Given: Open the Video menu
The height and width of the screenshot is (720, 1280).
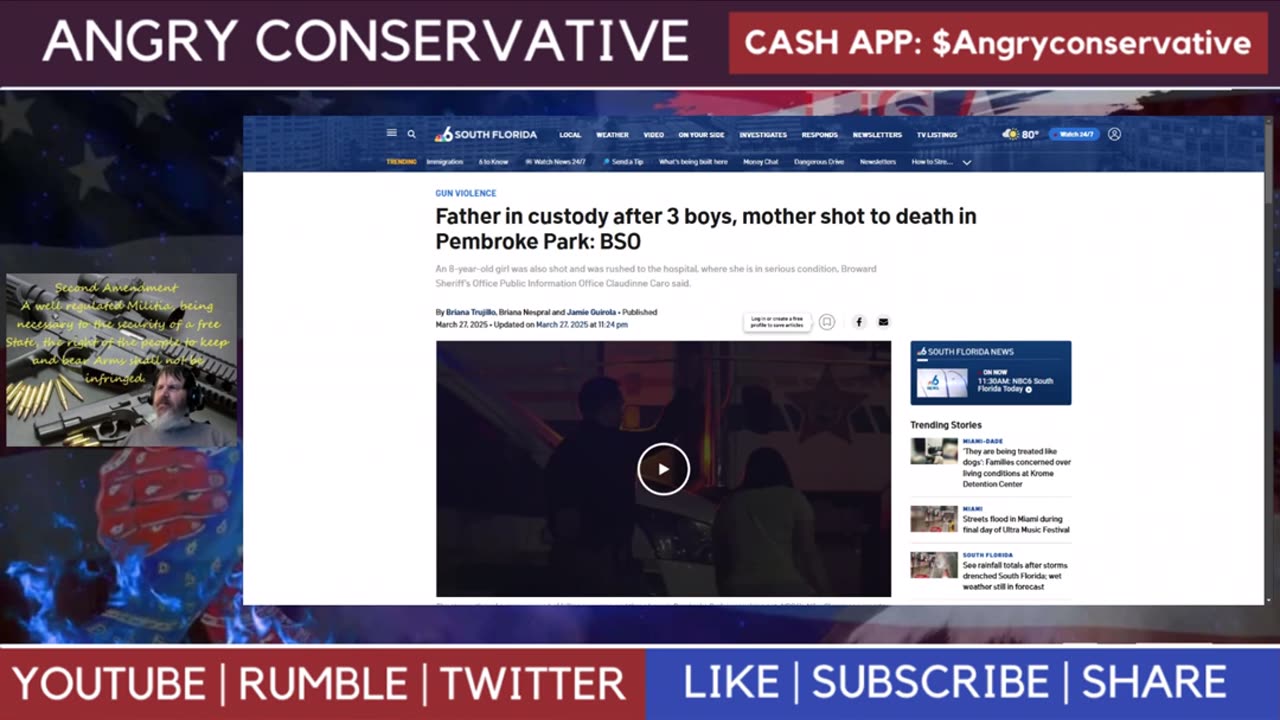Looking at the screenshot, I should pyautogui.click(x=653, y=134).
